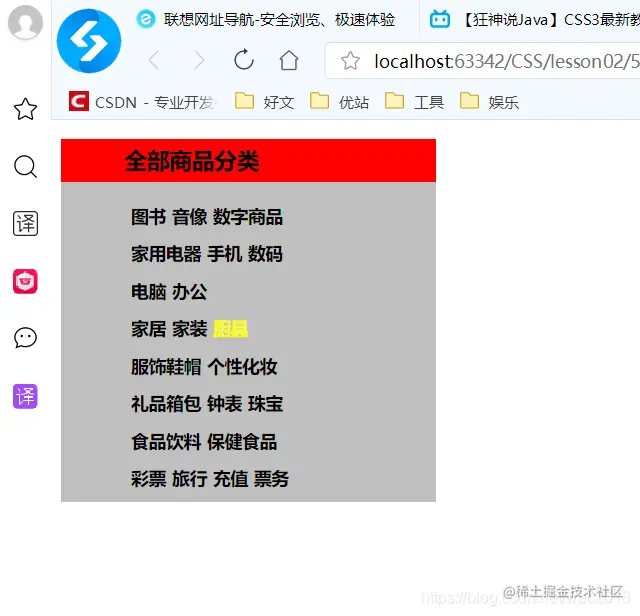Go back with the left arrow
This screenshot has width=640, height=616.
[154, 60]
